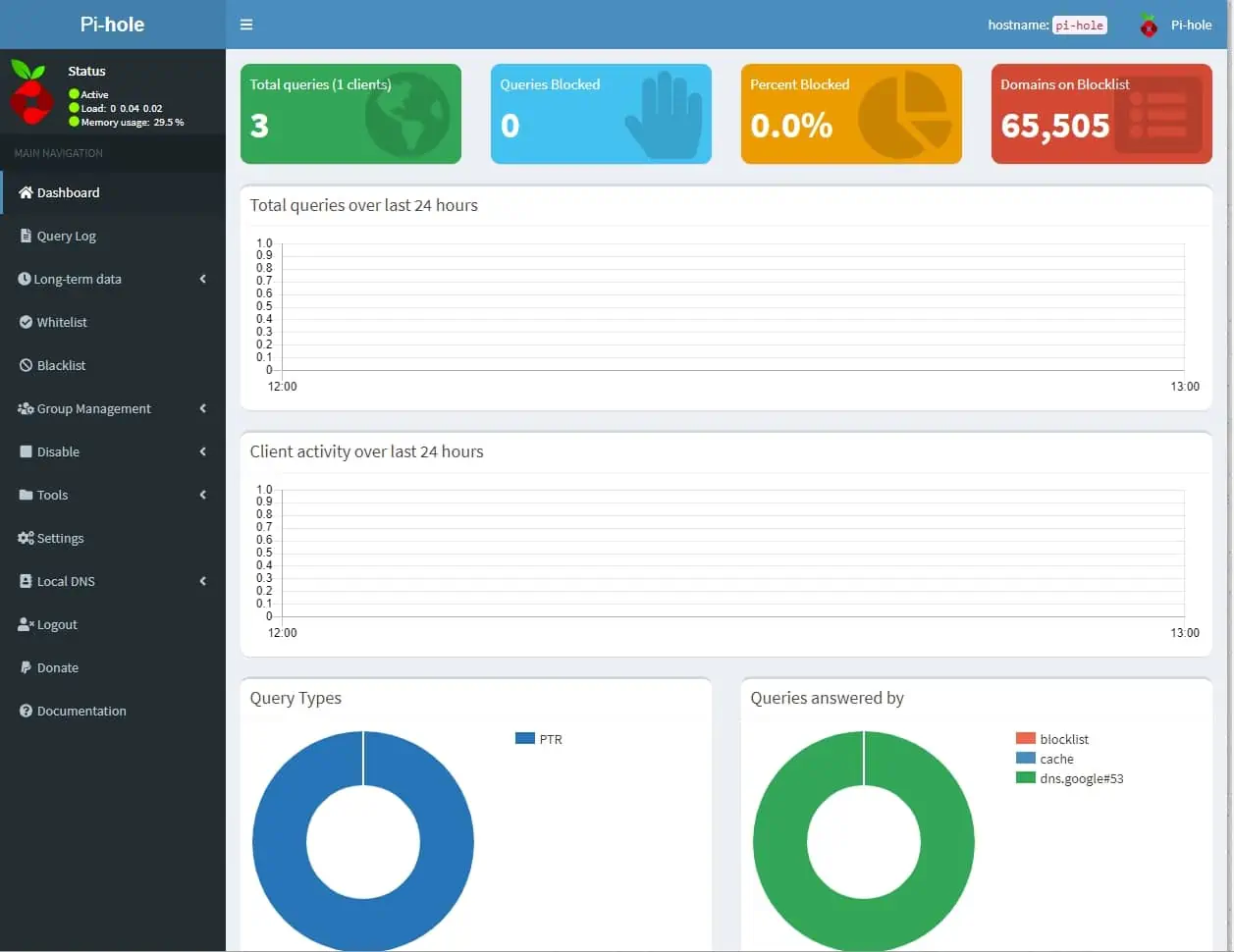The height and width of the screenshot is (952, 1234).
Task: Click the Long-term data clock icon
Action: 25,279
